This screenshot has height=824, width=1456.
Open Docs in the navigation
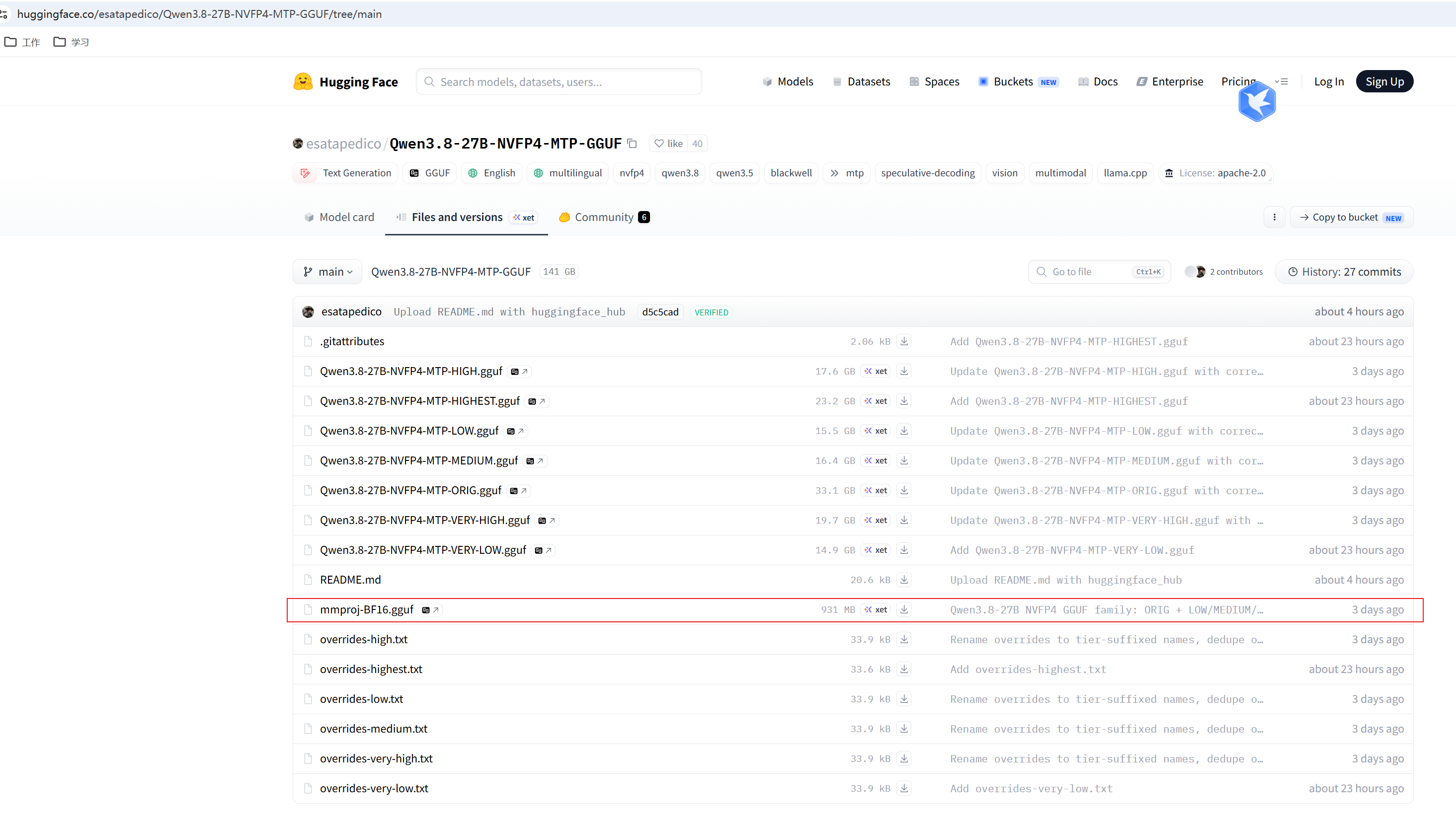click(1098, 81)
